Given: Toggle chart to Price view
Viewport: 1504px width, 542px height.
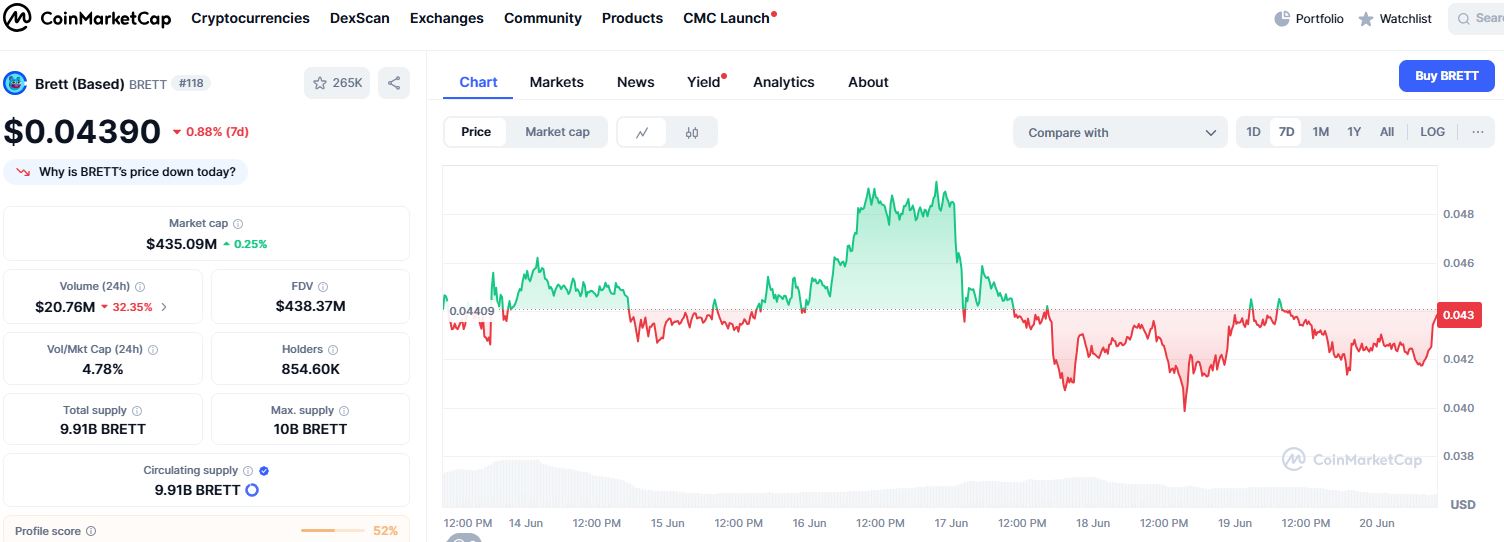Looking at the screenshot, I should (476, 132).
